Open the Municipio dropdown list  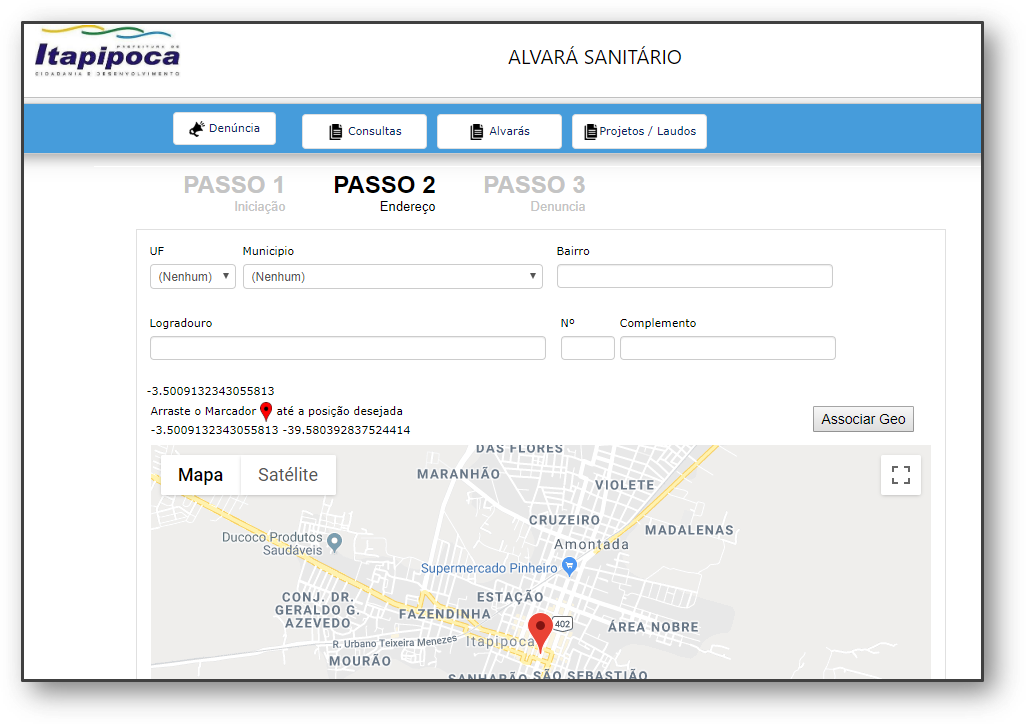click(392, 277)
